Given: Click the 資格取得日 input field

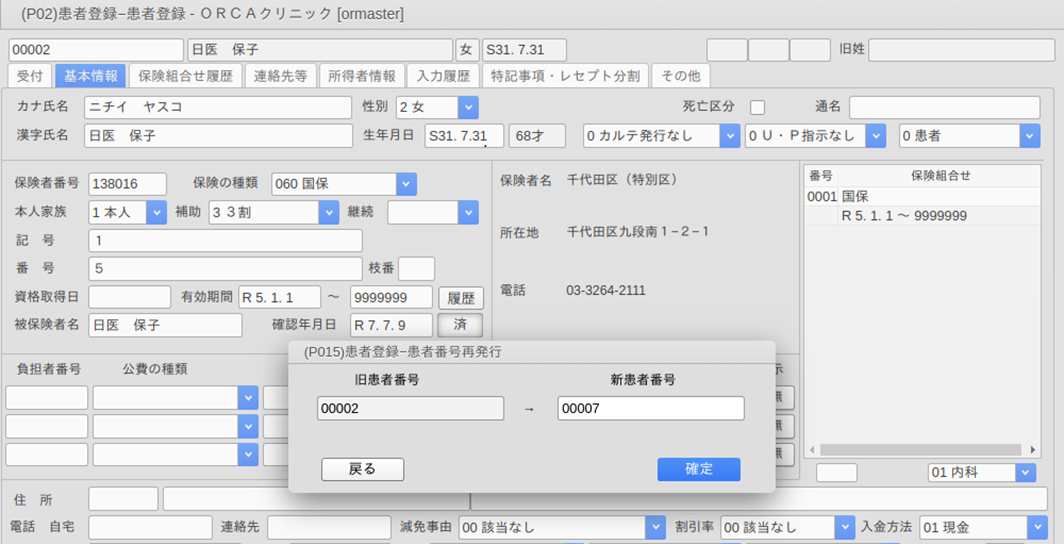Looking at the screenshot, I should click(130, 297).
